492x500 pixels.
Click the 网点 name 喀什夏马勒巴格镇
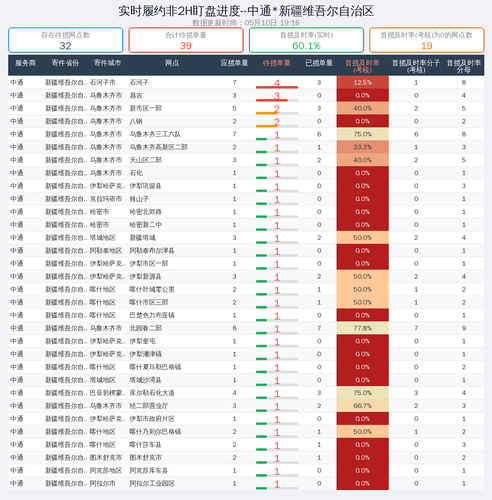pos(155,367)
